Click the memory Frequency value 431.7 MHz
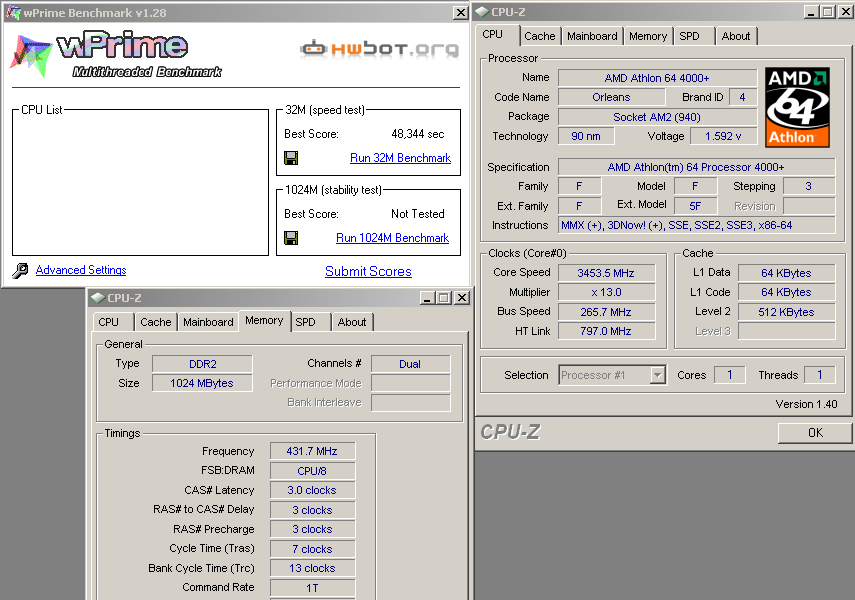 [x=312, y=452]
